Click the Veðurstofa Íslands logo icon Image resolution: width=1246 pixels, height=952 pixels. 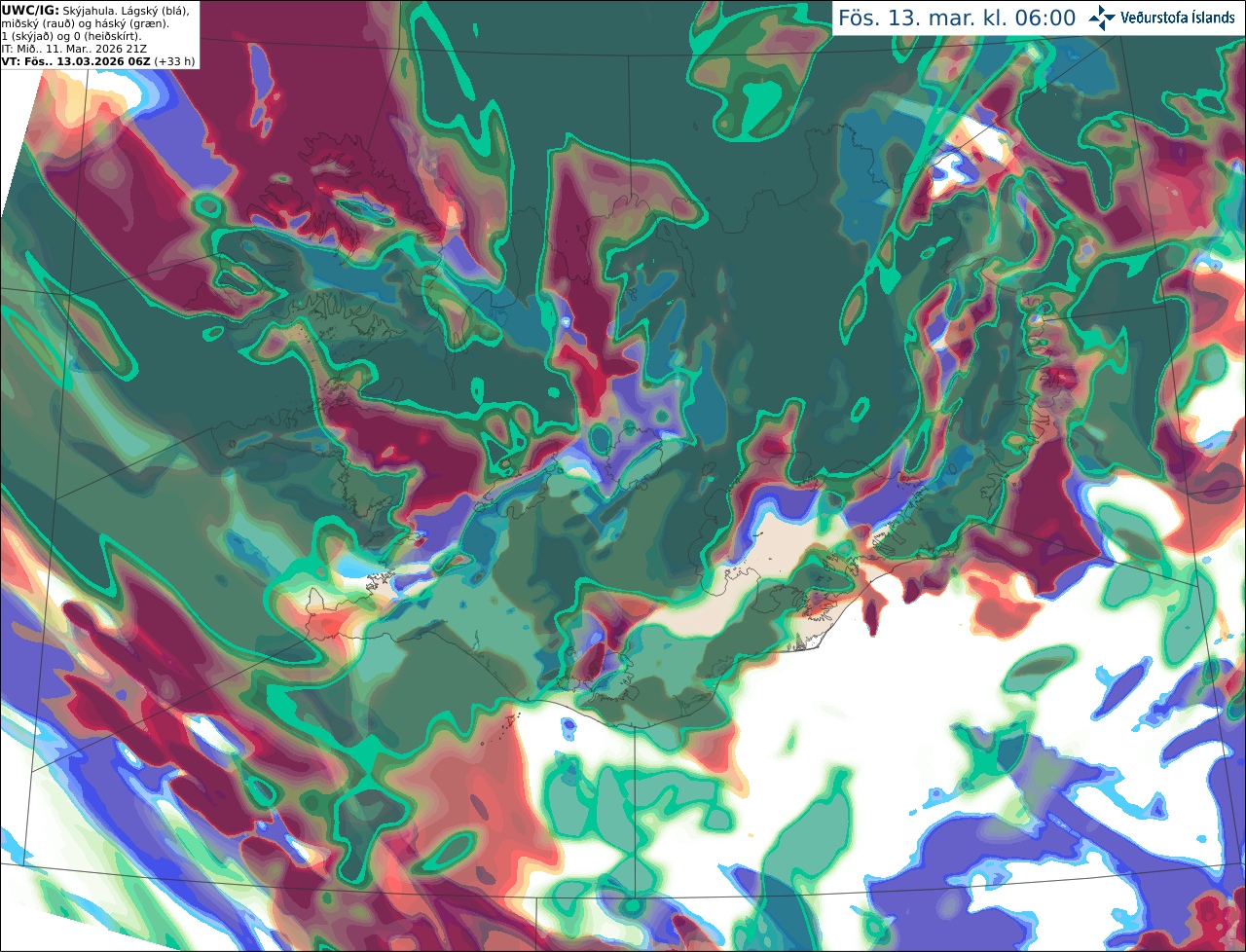click(1102, 18)
